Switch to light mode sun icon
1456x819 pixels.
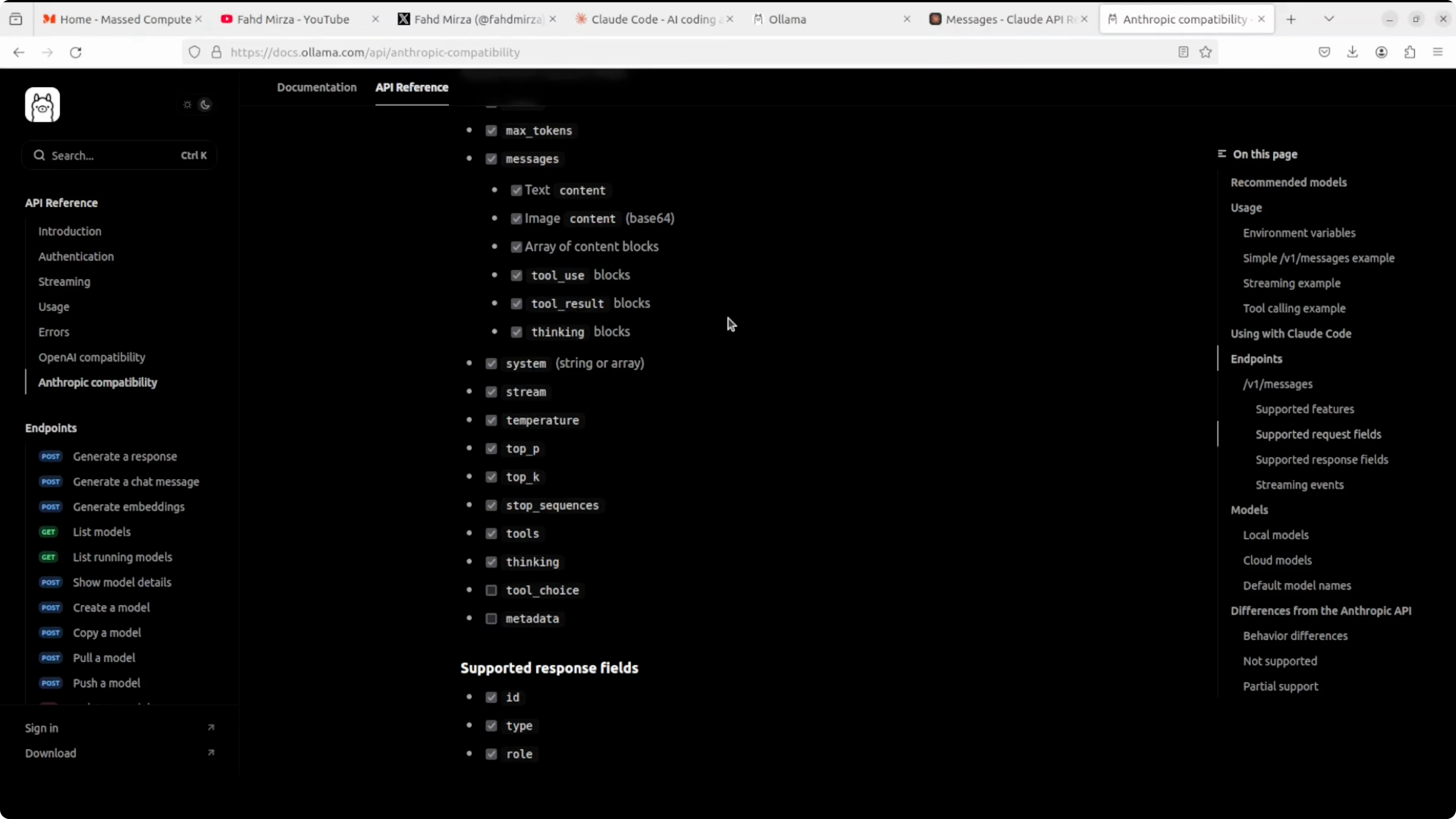(188, 104)
